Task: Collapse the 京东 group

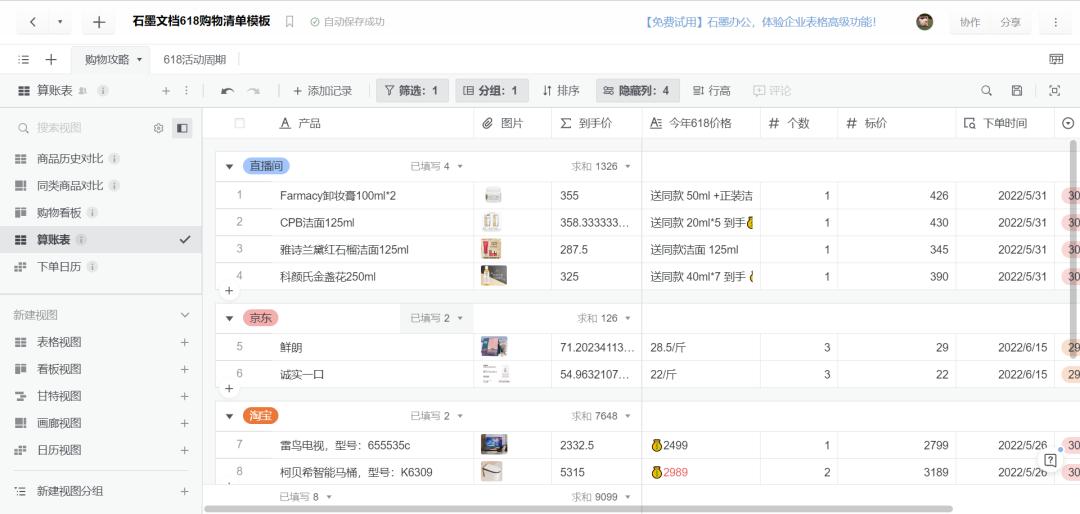Action: tap(229, 318)
